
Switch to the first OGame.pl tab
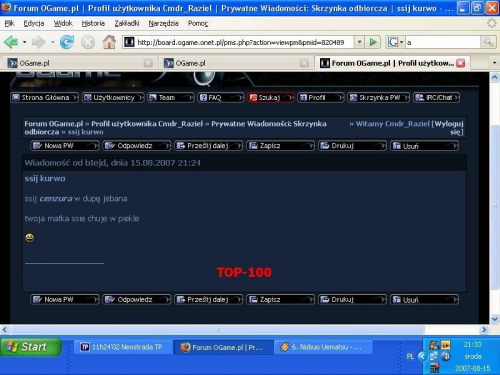pyautogui.click(x=79, y=63)
